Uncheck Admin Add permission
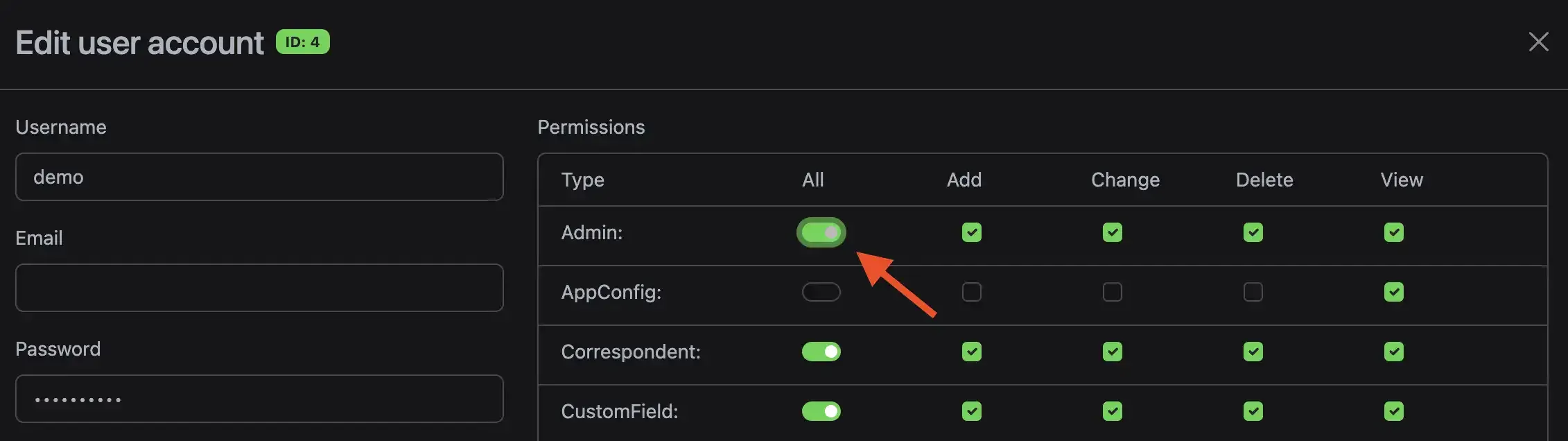The height and width of the screenshot is (441, 1568). coord(972,232)
